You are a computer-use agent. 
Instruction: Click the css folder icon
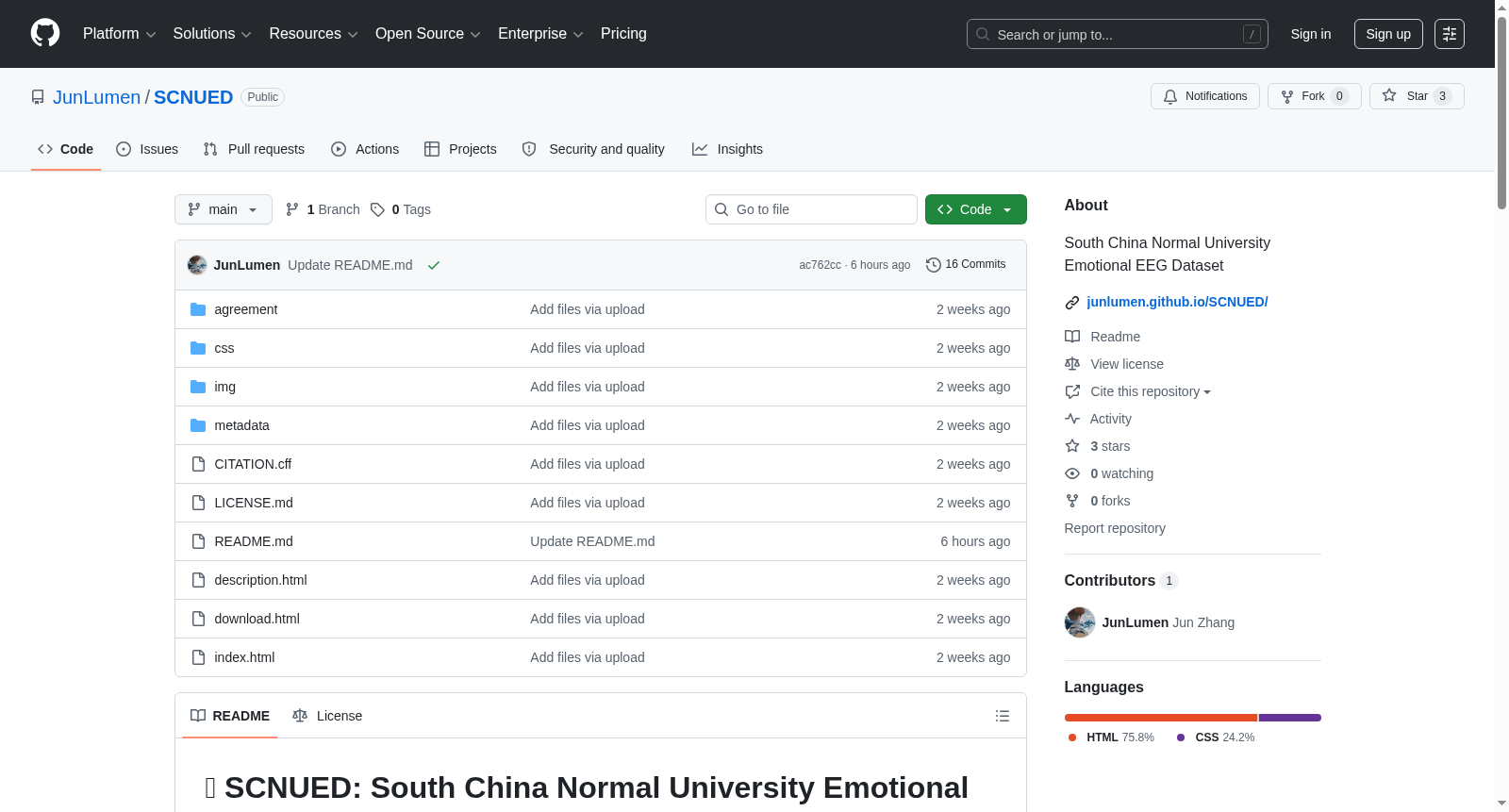(198, 348)
